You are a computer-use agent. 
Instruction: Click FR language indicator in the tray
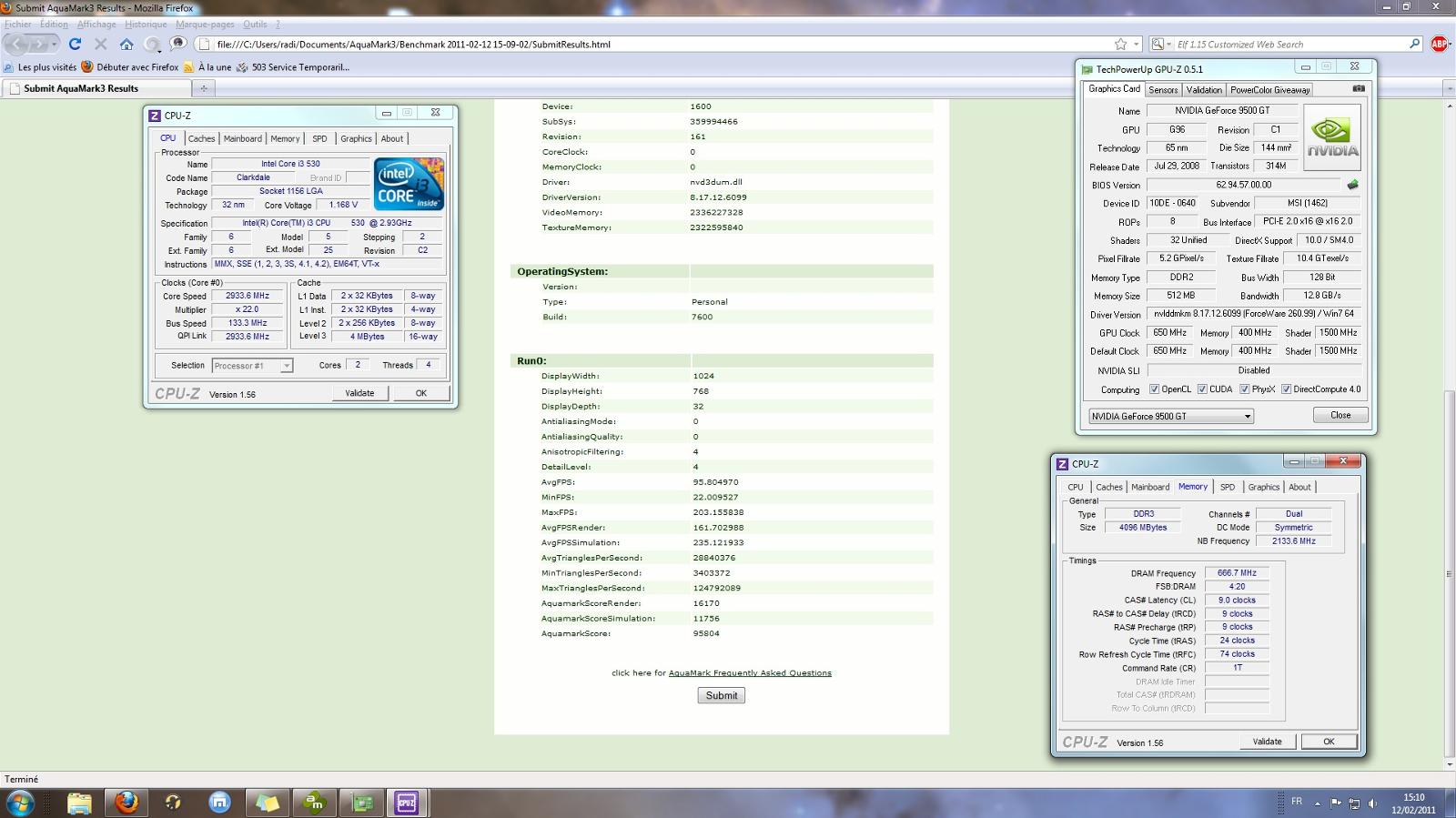coord(1297,802)
